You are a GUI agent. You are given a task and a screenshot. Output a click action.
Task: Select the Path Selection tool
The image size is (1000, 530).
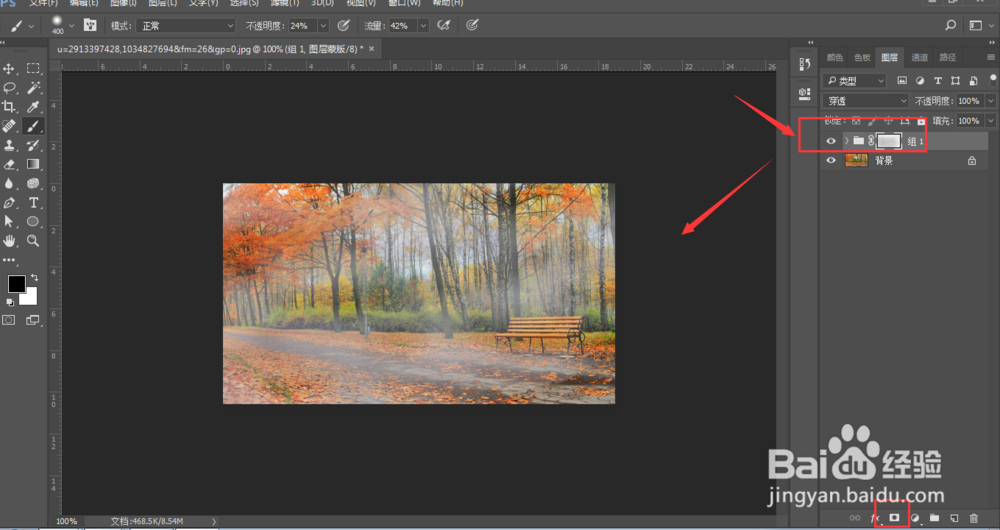pos(9,221)
